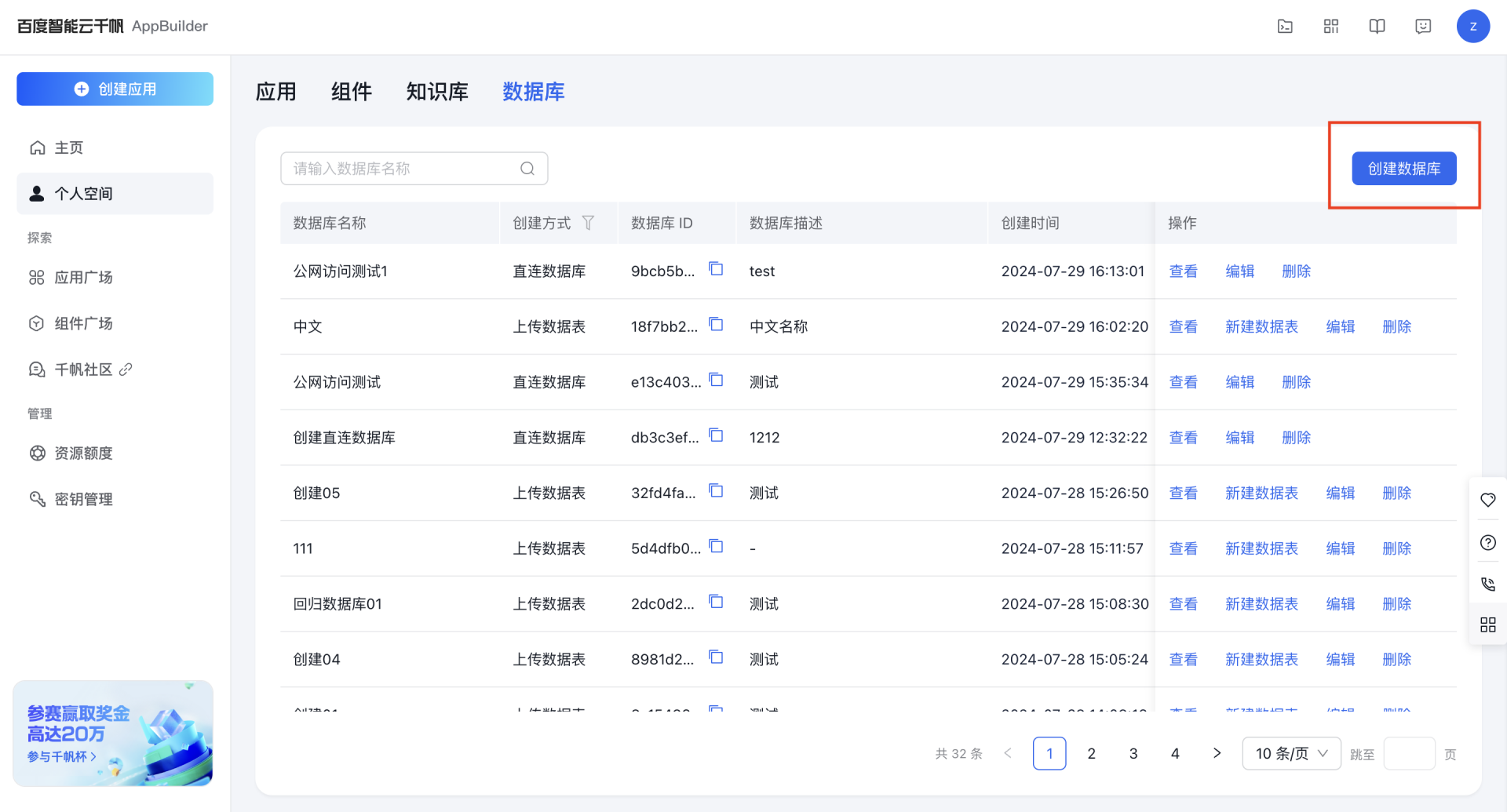This screenshot has width=1507, height=812.
Task: Open 个人空间 in sidebar
Action: coord(115,194)
